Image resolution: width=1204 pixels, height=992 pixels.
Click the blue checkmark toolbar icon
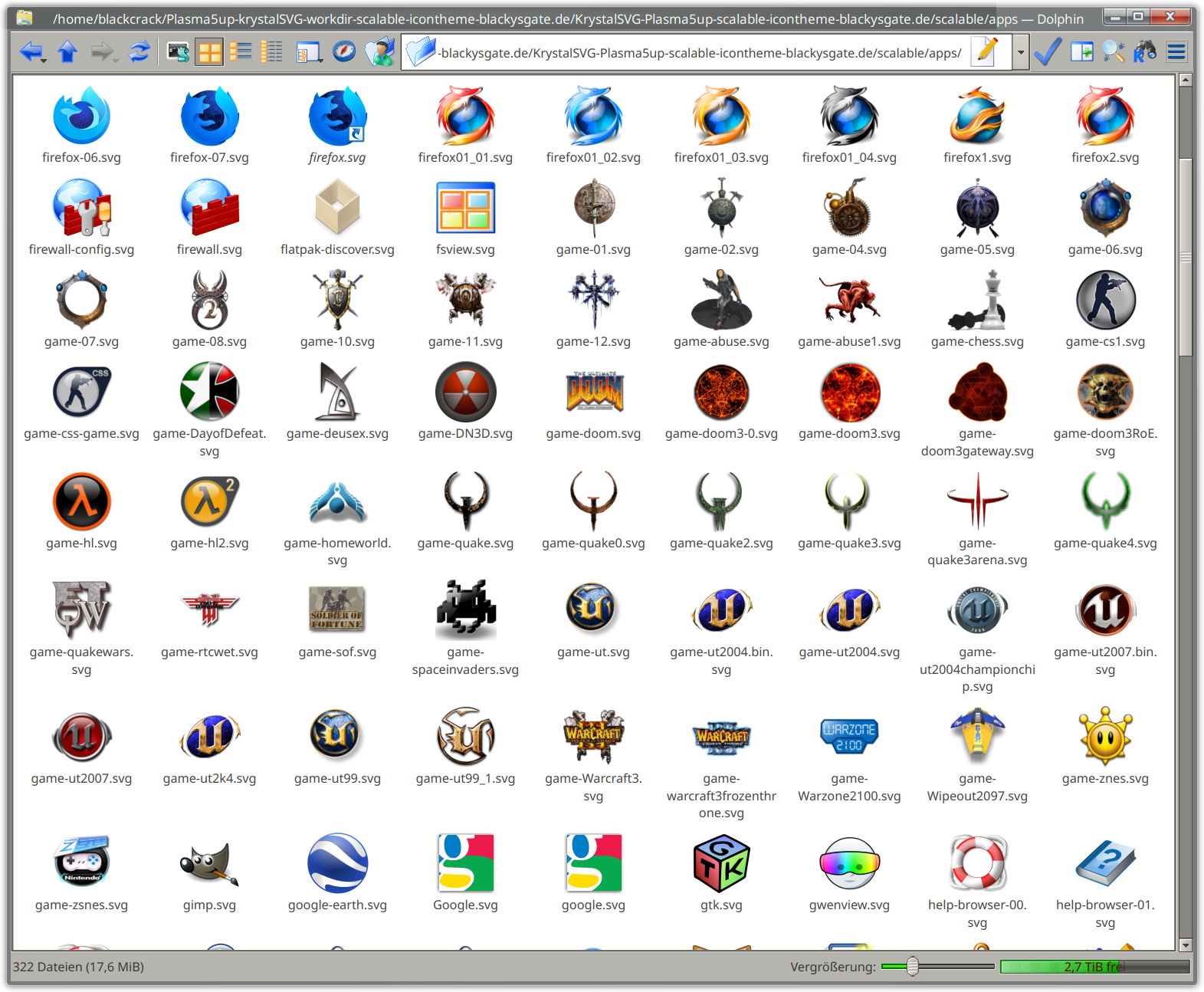coord(1047,52)
